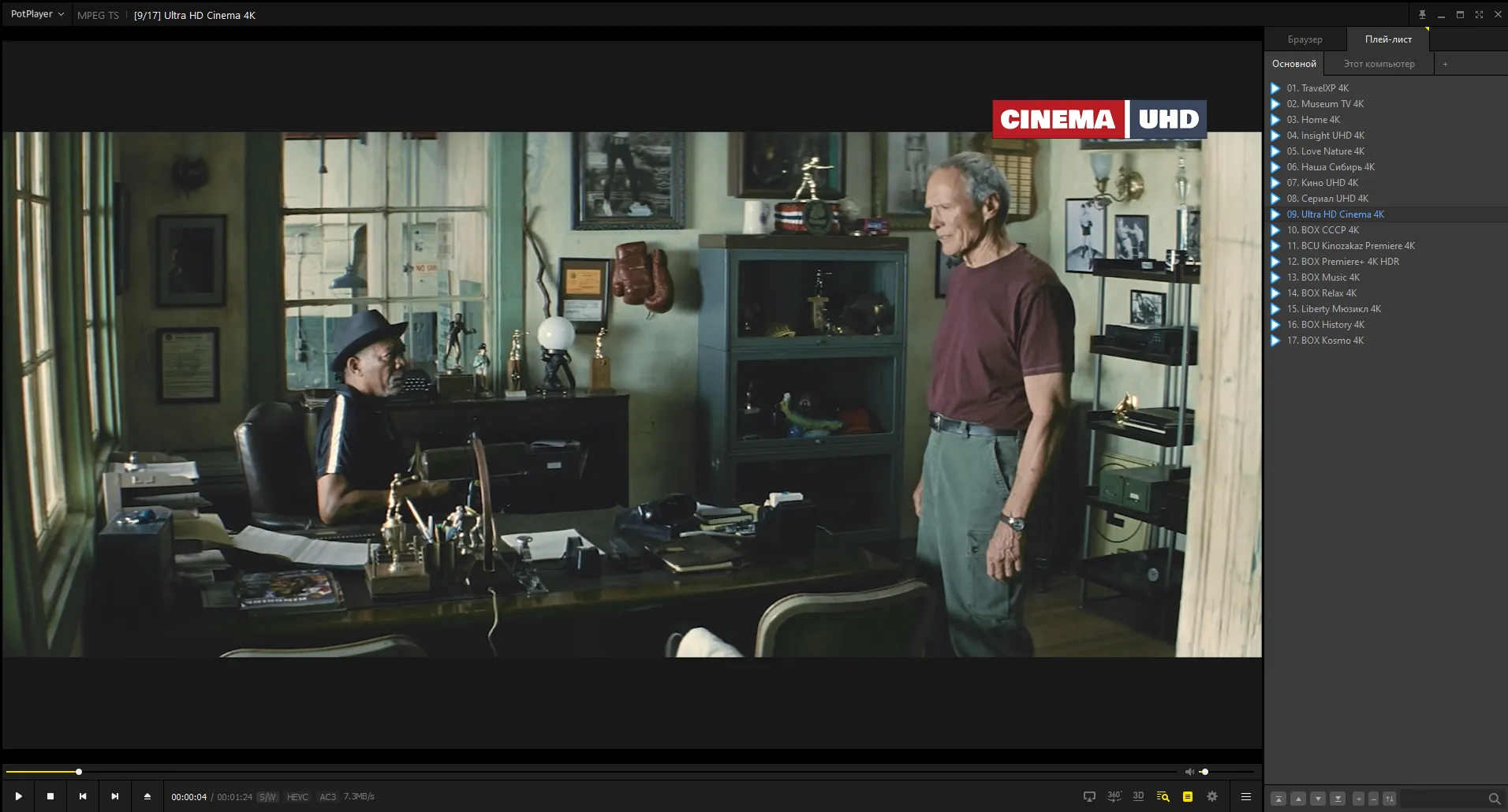Jump to the previous playlist item
The image size is (1508, 812).
click(83, 796)
